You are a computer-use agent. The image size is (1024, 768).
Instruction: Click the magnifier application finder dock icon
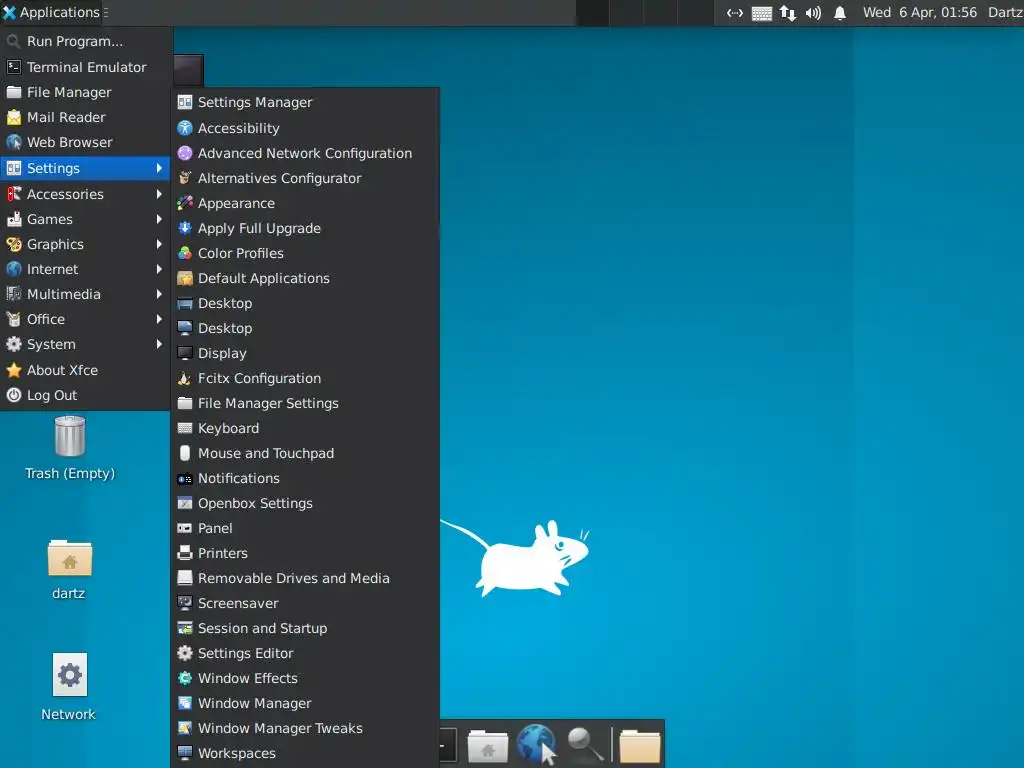[584, 744]
